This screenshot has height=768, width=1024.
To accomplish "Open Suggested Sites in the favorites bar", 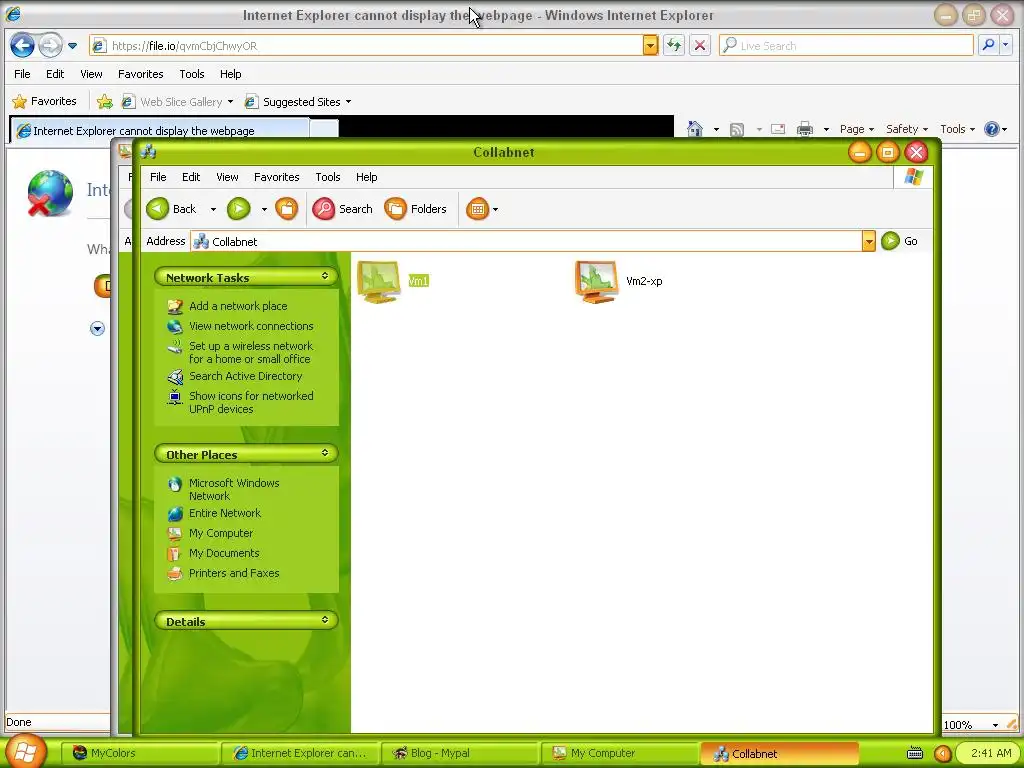I will coord(298,101).
